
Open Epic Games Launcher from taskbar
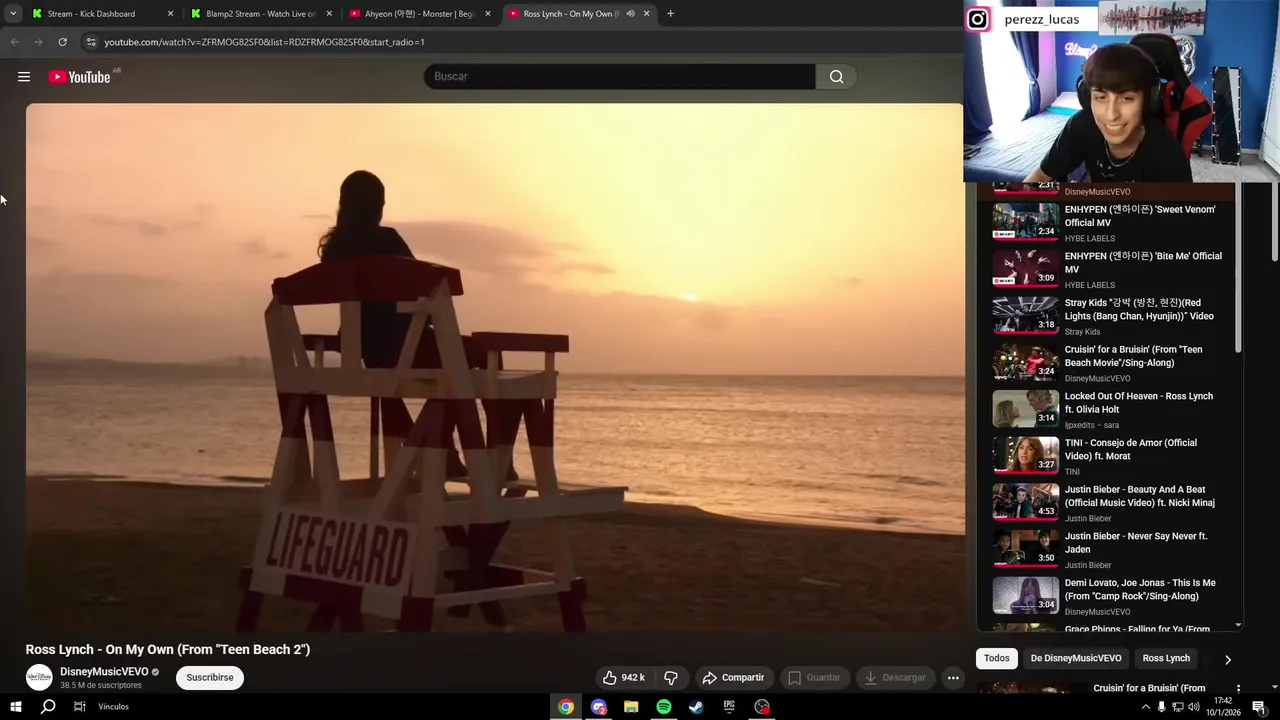729,707
